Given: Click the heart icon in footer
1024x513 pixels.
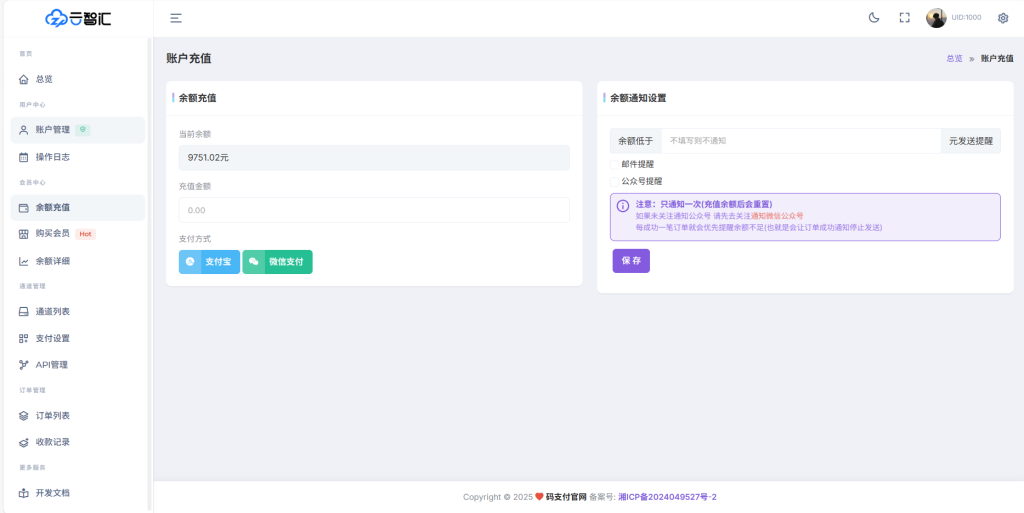Looking at the screenshot, I should tap(539, 497).
